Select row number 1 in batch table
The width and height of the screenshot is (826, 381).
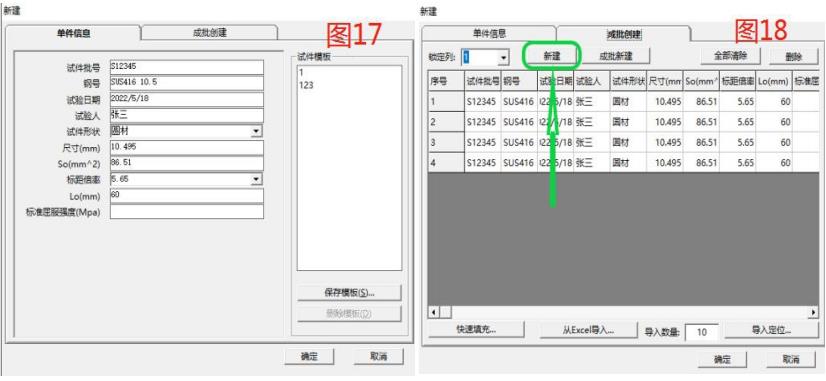(446, 102)
